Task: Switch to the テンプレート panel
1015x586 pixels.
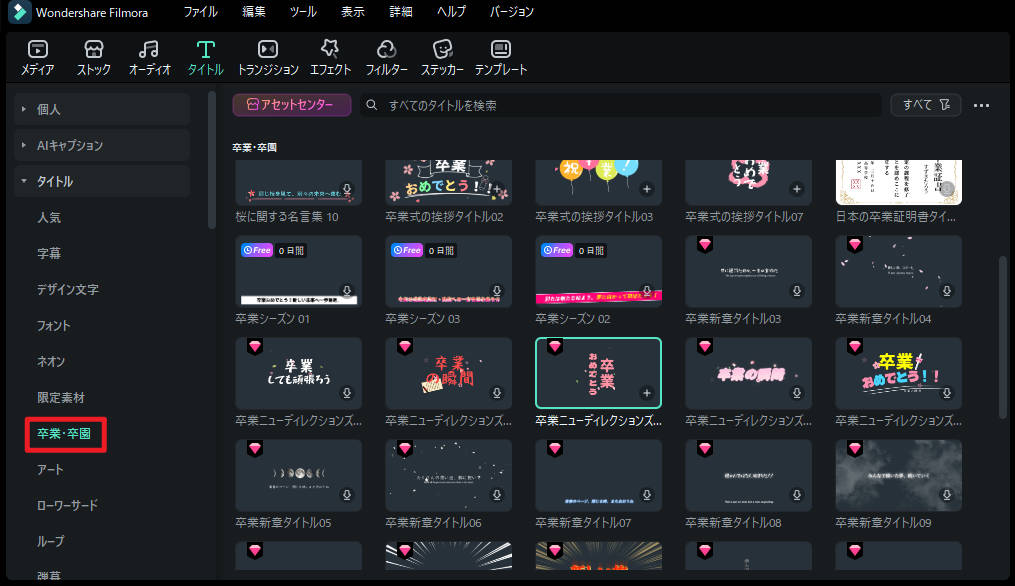Action: (x=500, y=57)
